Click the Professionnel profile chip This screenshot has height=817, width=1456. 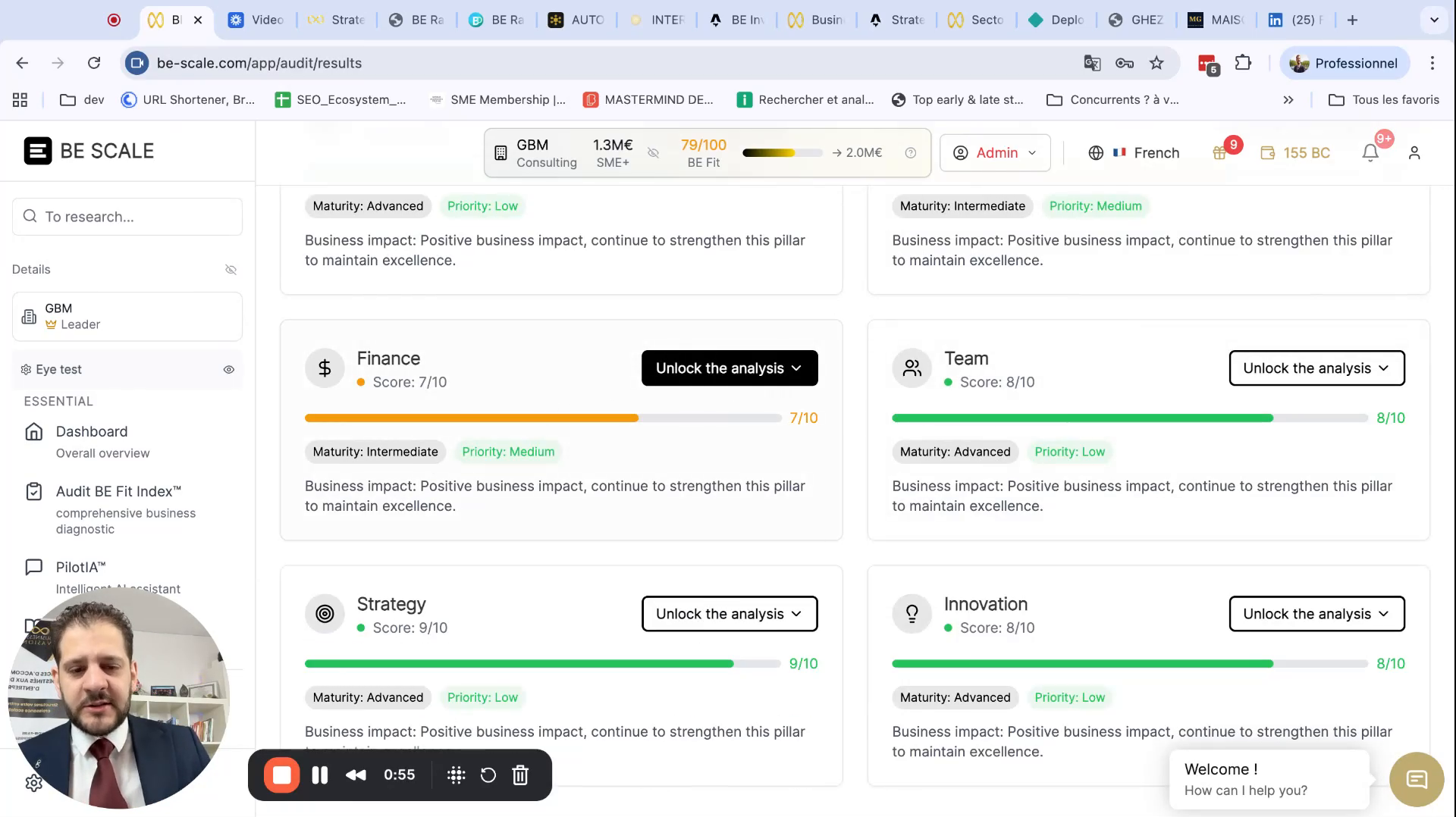[1345, 63]
